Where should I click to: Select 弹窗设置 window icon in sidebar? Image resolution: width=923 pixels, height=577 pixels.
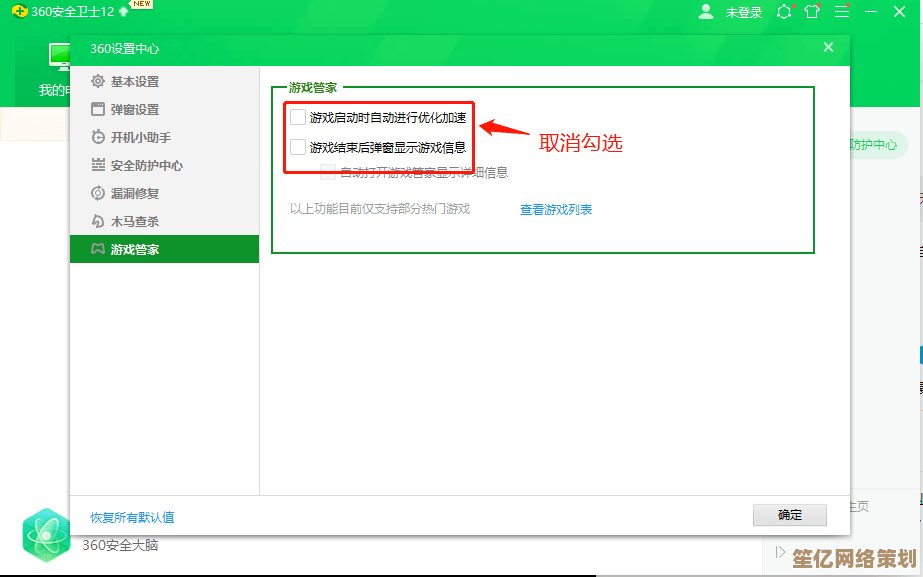click(98, 109)
